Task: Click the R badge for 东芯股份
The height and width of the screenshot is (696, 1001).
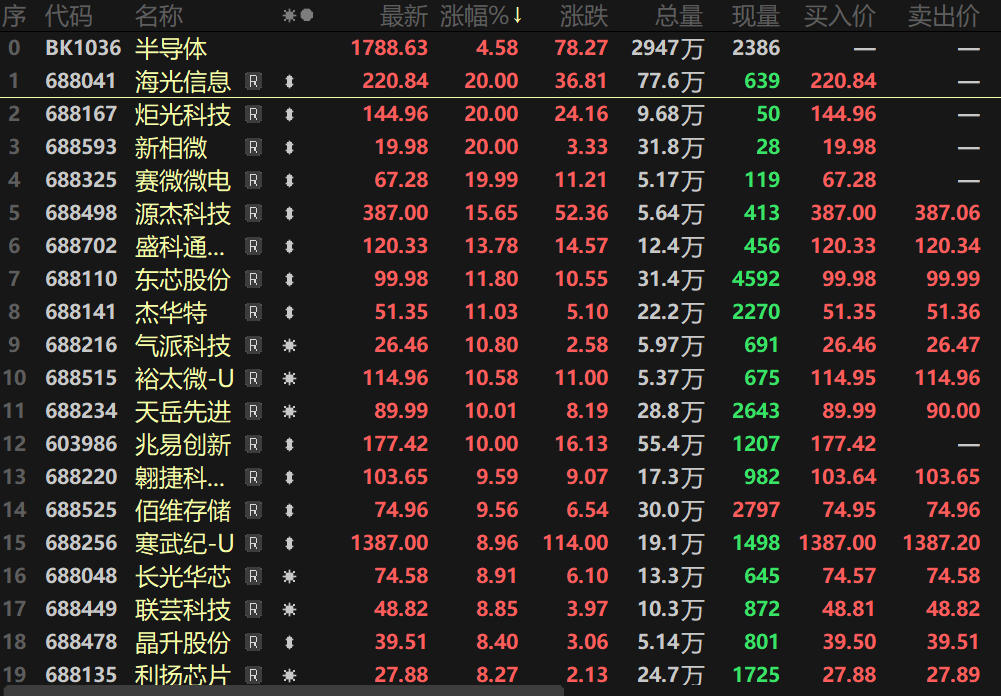Action: 253,279
